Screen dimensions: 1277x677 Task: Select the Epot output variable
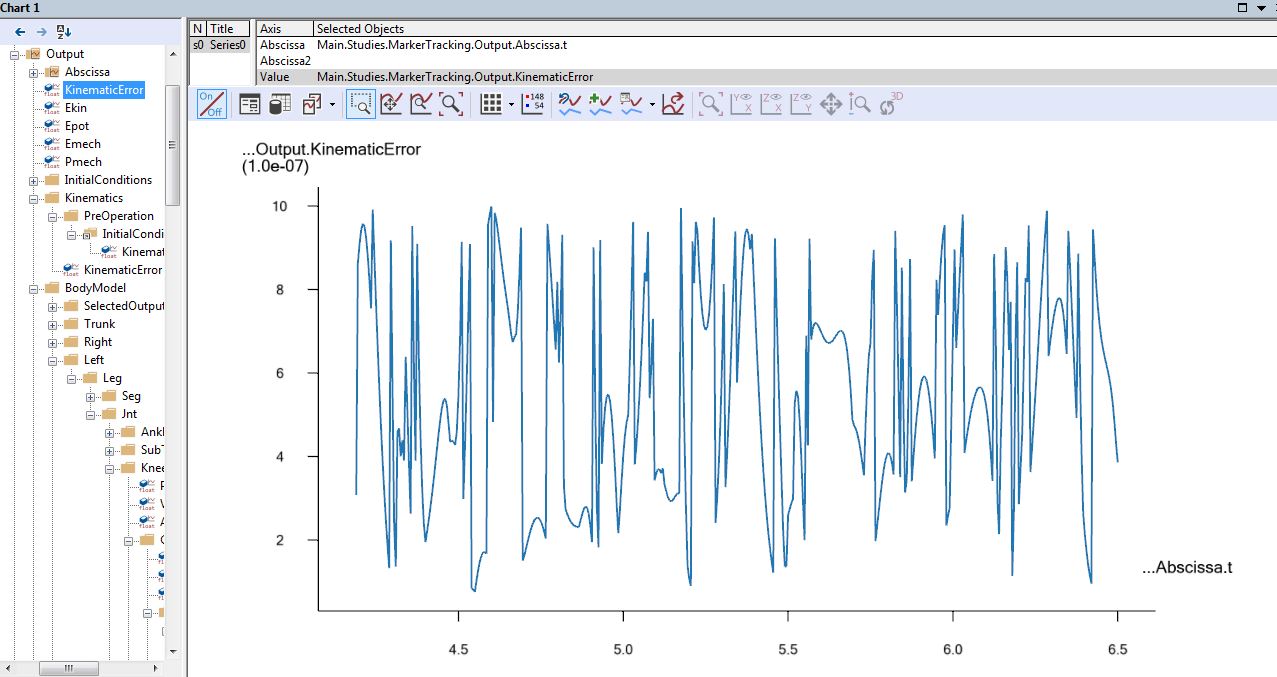pos(77,126)
